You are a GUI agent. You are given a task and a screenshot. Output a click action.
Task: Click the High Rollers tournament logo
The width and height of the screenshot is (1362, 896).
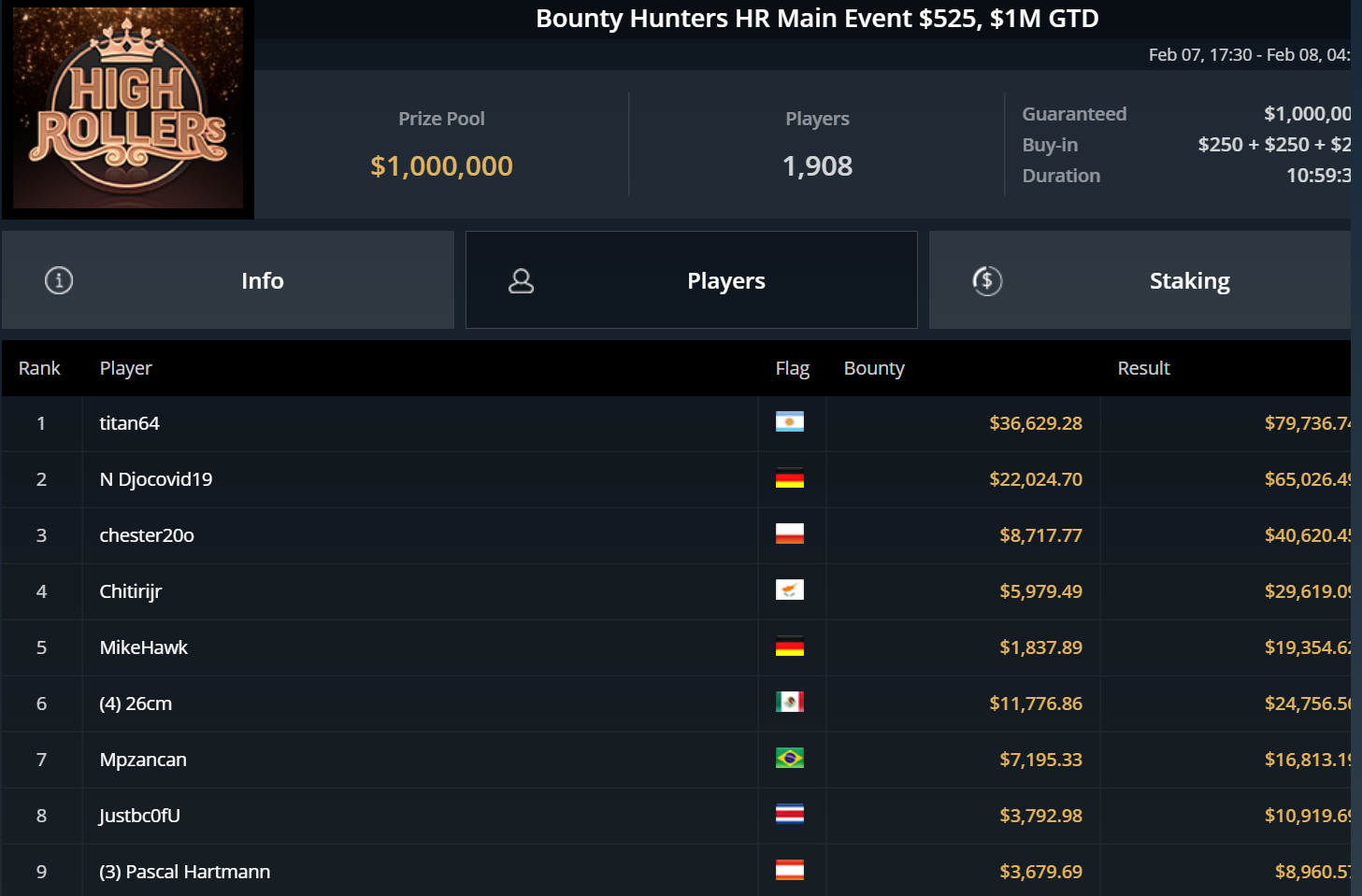(x=128, y=108)
